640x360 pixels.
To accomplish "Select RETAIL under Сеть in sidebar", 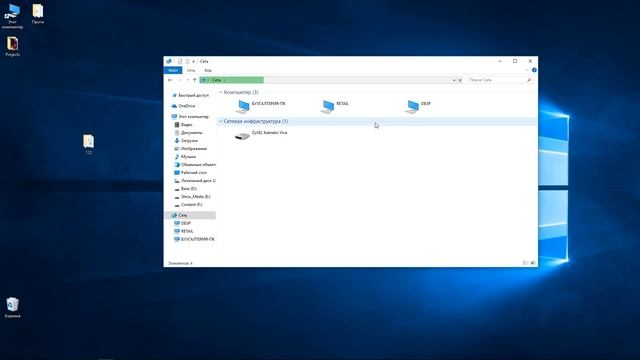I will point(184,231).
